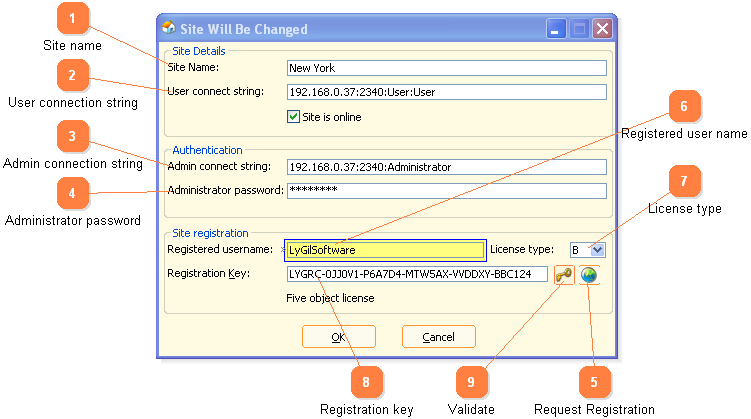The height and width of the screenshot is (419, 751).
Task: Click the Site registration group label
Action: pos(210,233)
